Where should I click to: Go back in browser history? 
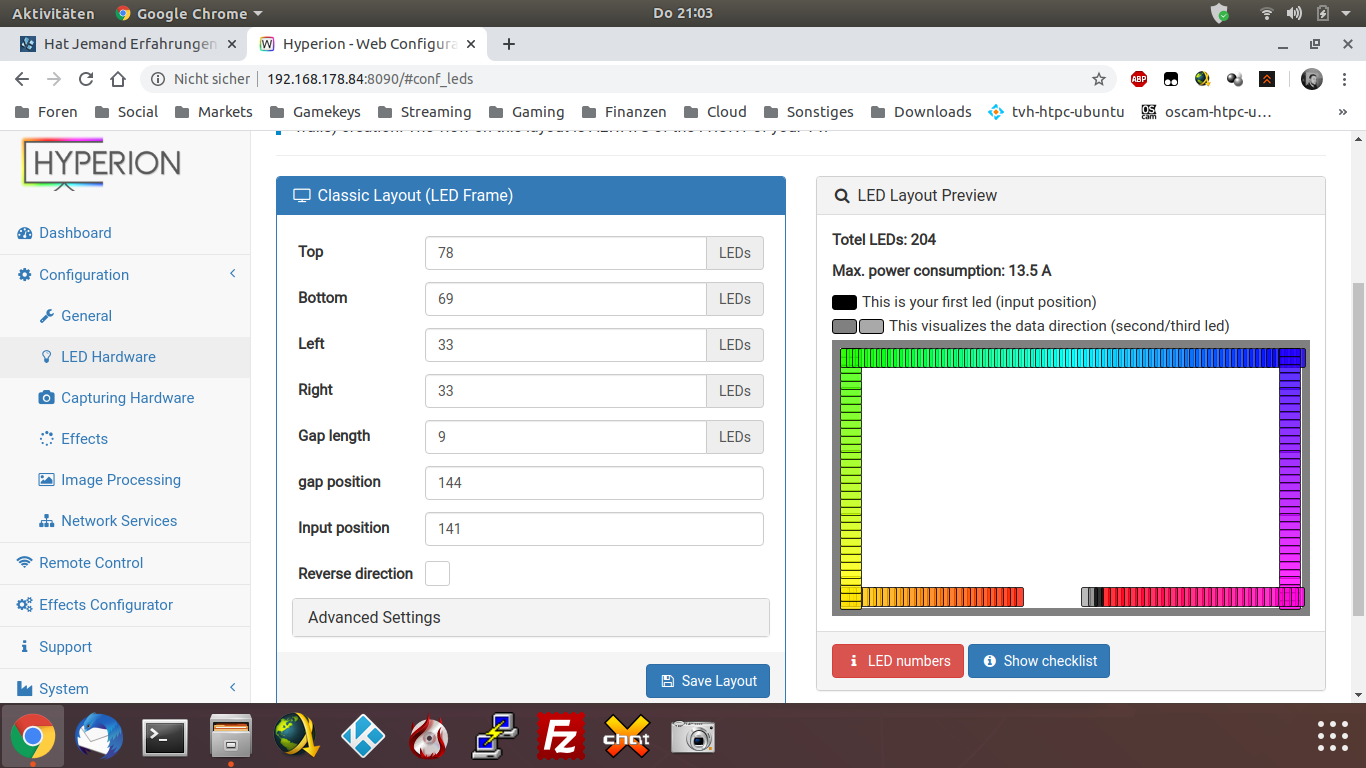click(22, 79)
